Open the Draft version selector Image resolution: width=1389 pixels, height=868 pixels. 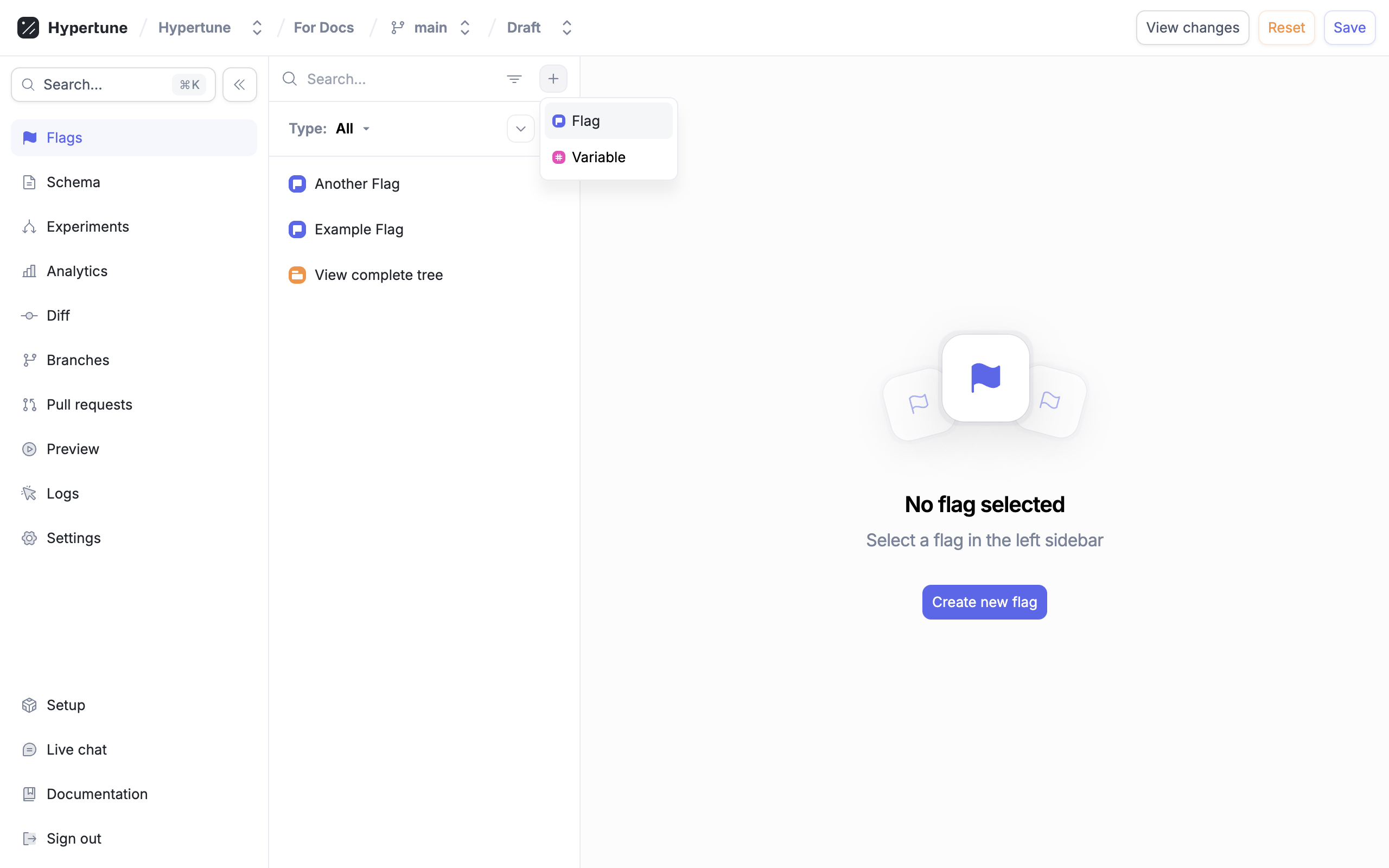tap(539, 28)
